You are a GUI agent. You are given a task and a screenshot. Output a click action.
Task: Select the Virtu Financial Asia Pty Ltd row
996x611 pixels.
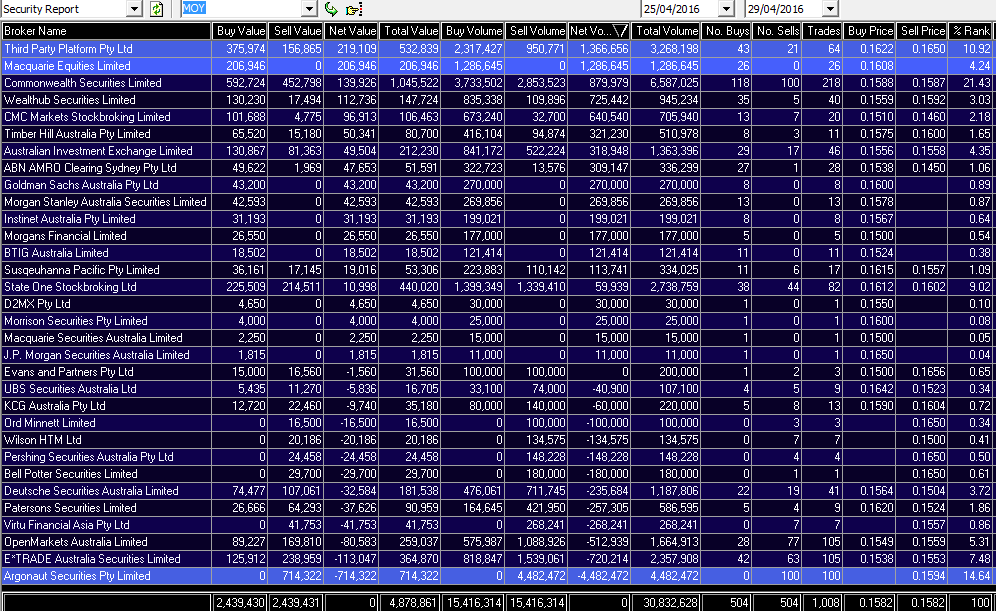tap(497, 525)
